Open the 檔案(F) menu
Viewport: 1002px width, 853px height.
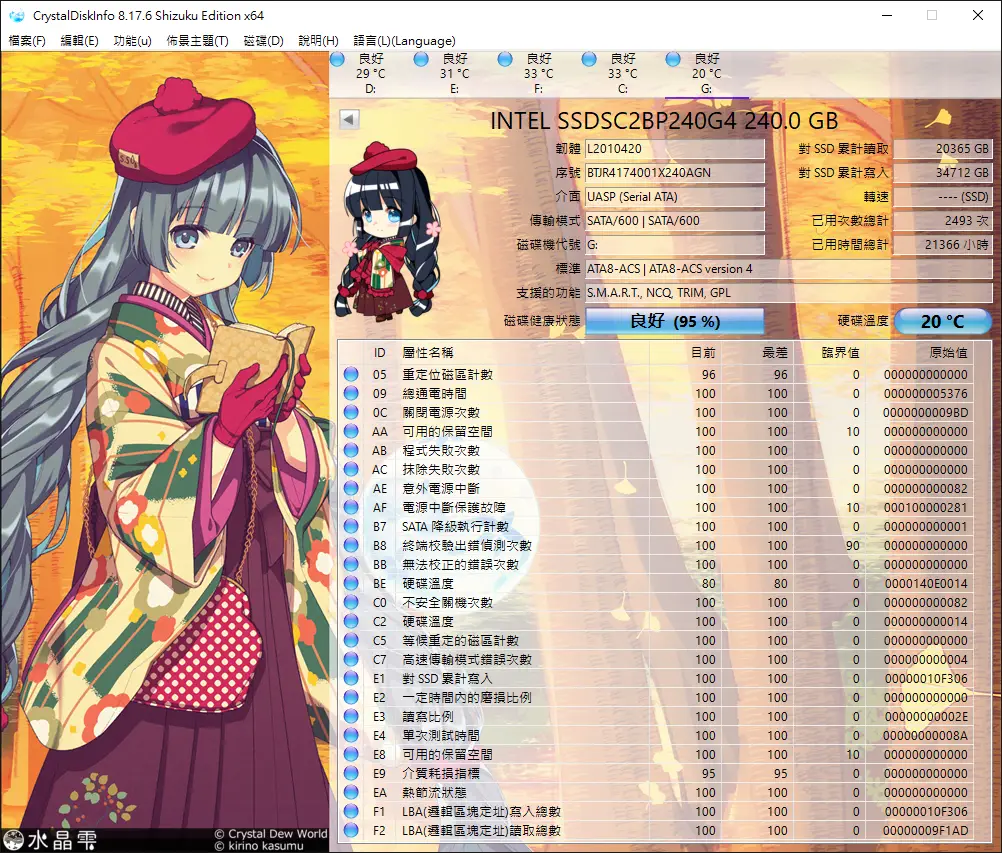tap(27, 41)
